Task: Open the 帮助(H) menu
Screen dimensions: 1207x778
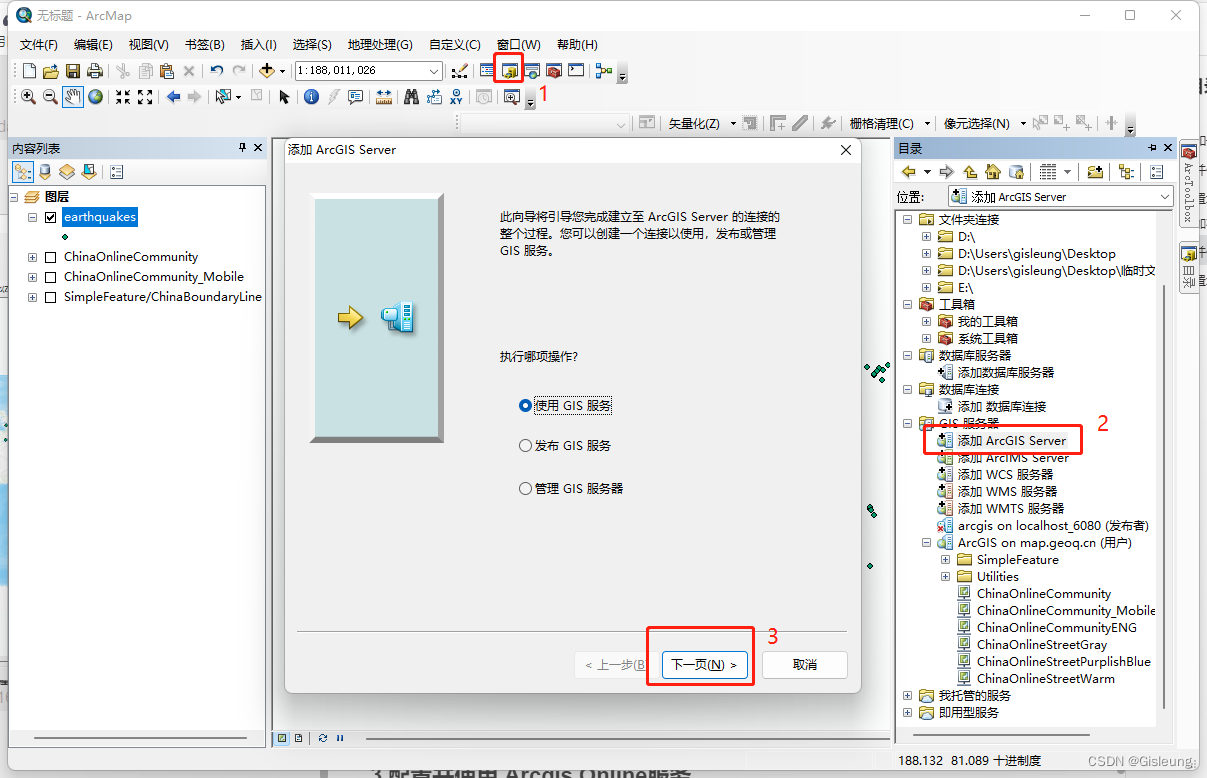Action: pos(577,45)
